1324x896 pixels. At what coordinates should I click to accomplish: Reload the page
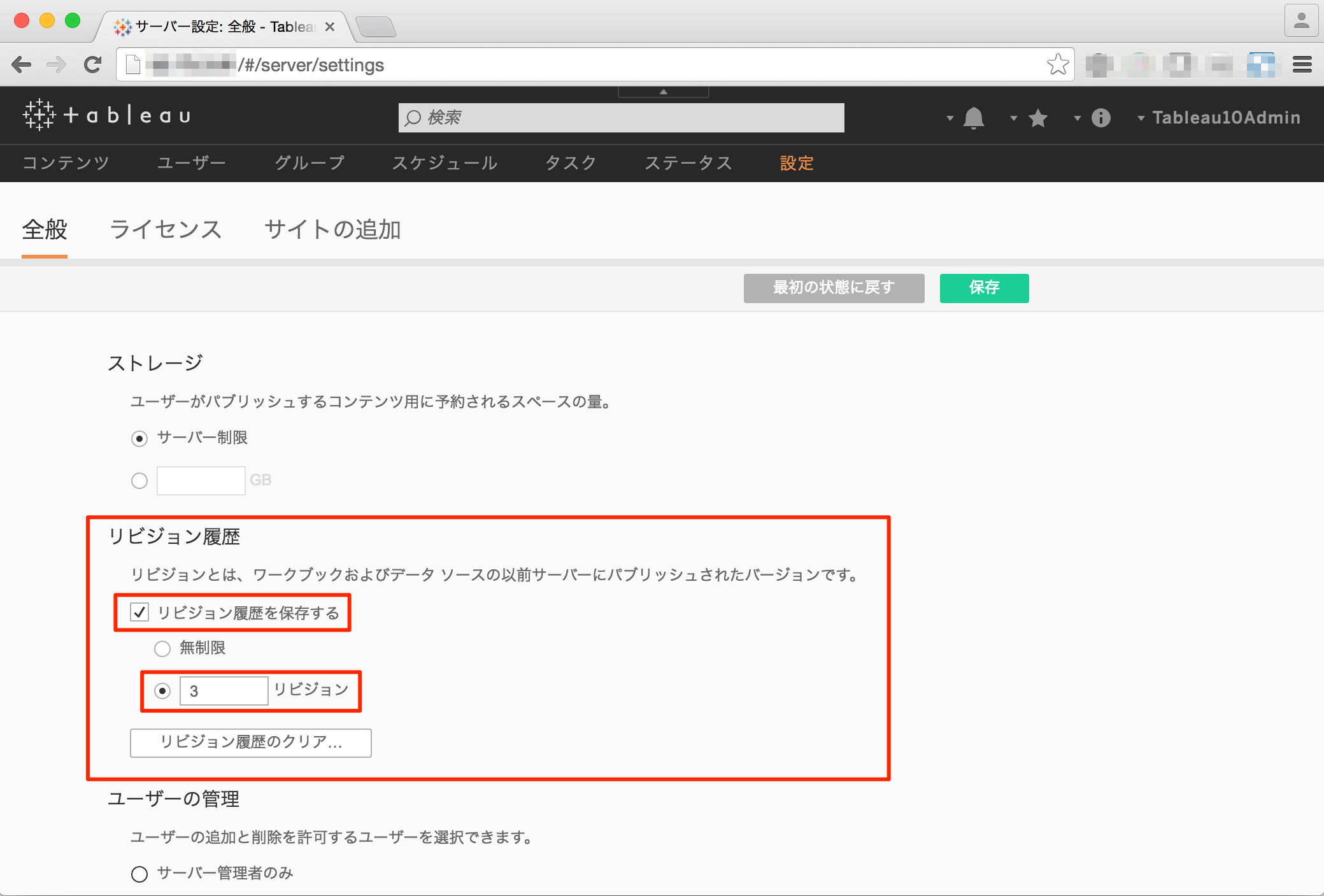pos(92,64)
